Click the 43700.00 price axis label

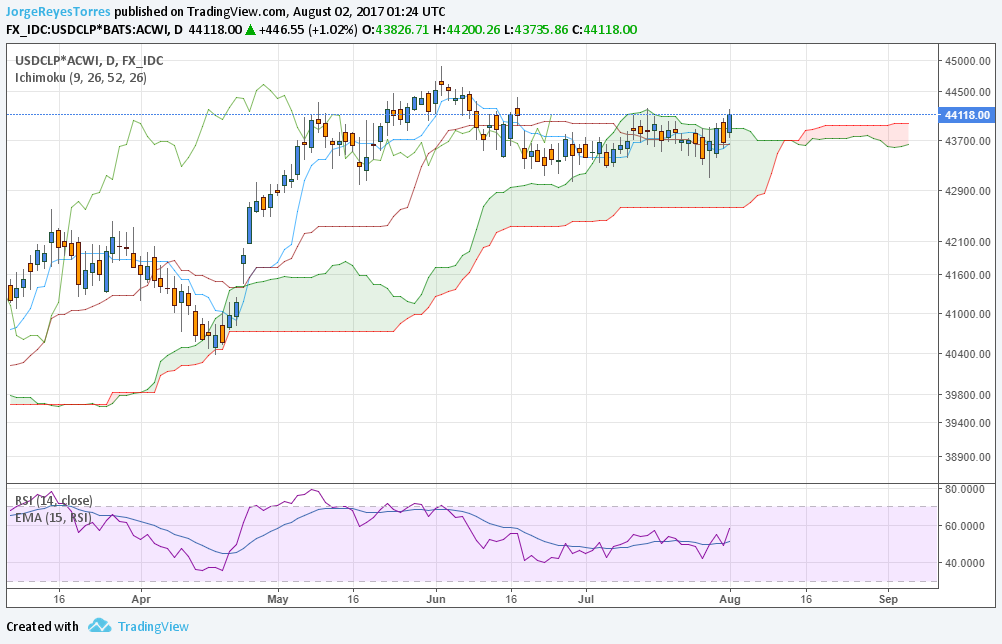tap(967, 141)
